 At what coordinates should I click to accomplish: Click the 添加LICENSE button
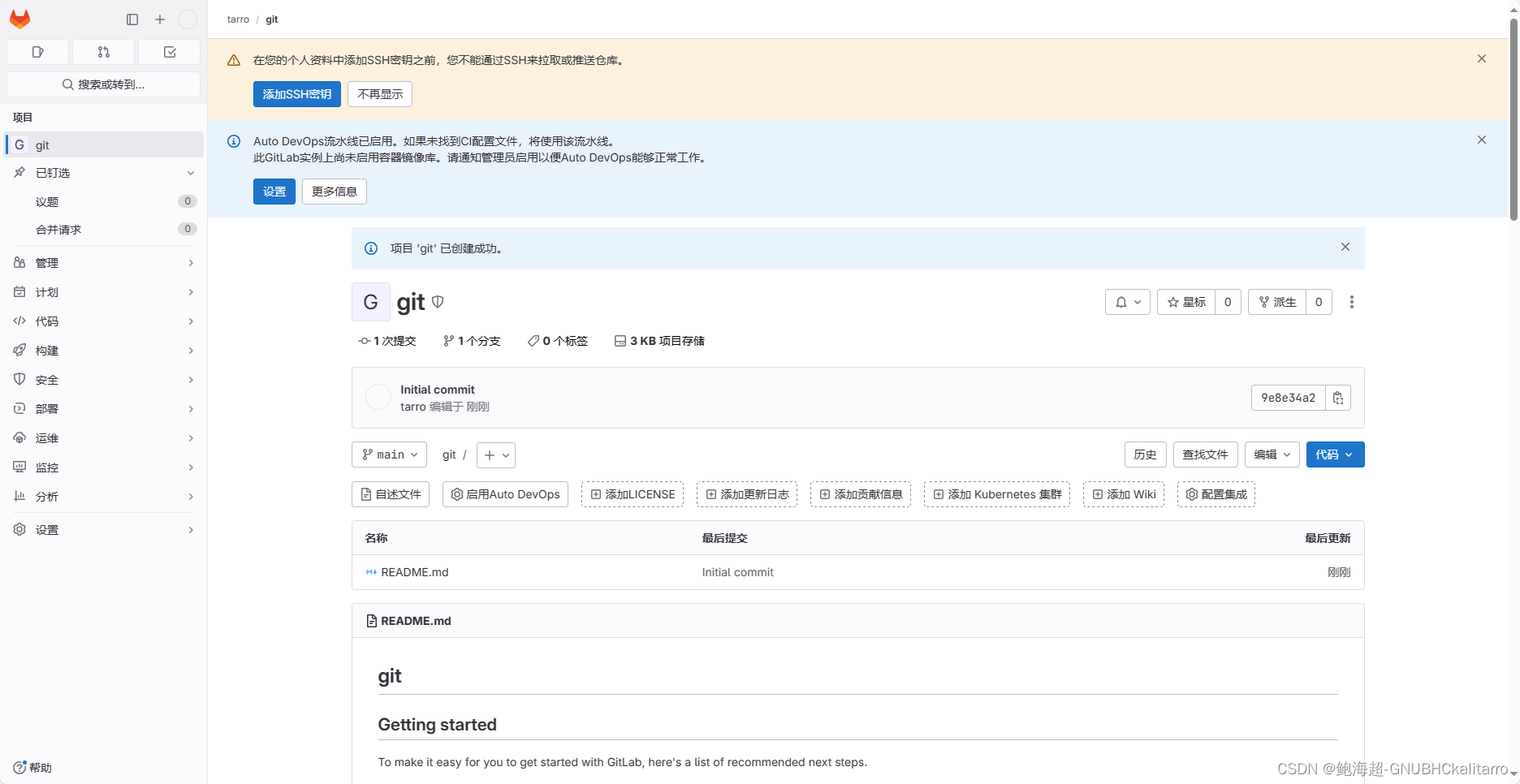[x=633, y=494]
